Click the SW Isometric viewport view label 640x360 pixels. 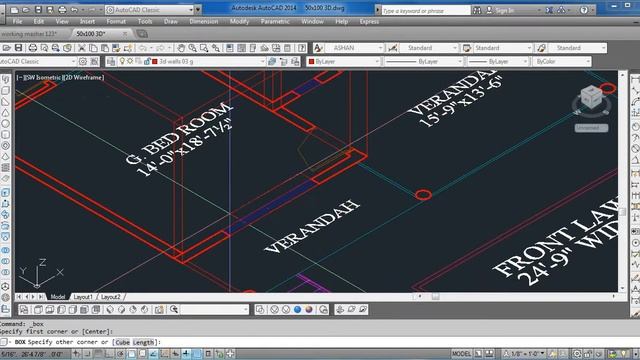coord(43,78)
